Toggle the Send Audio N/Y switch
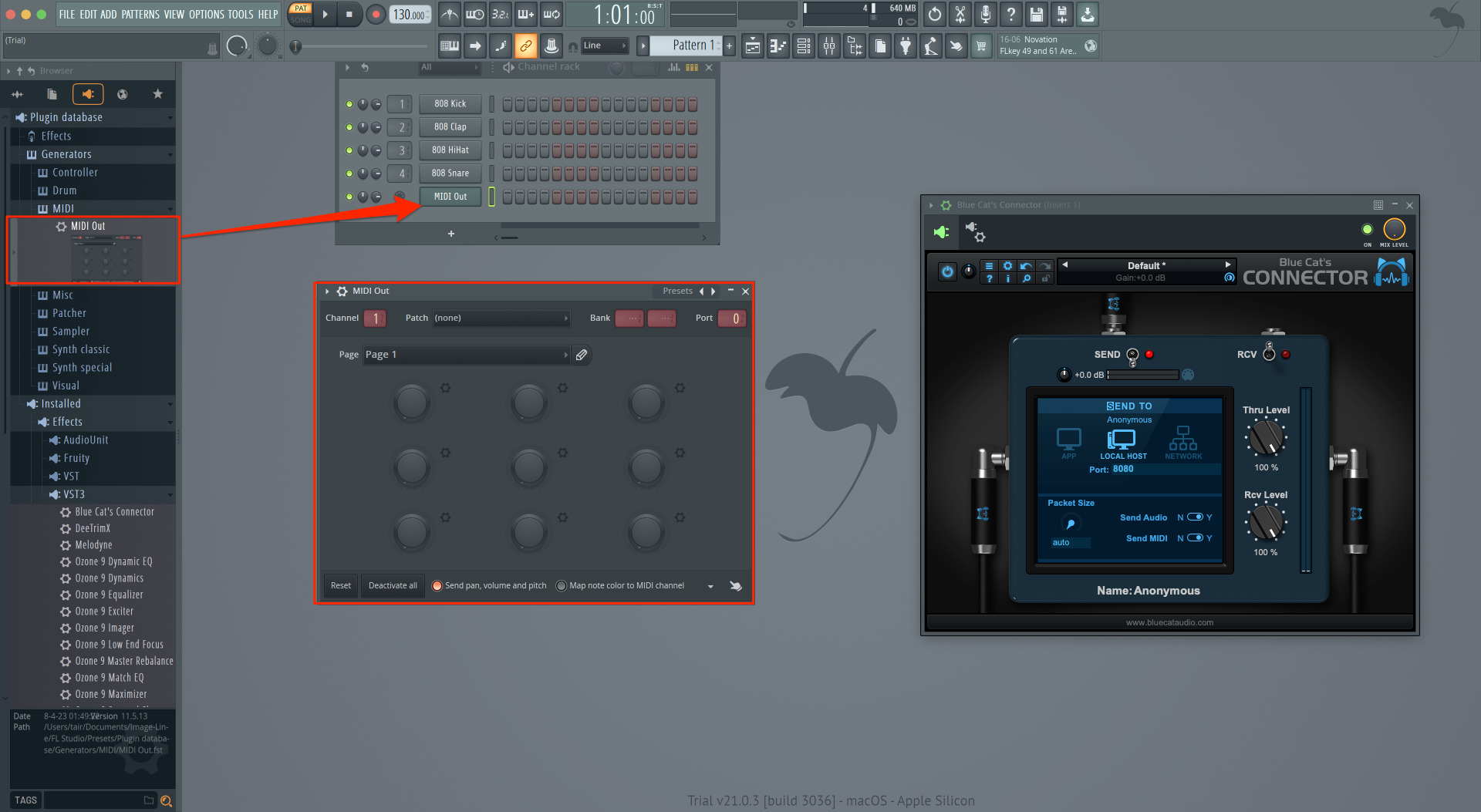This screenshot has height=812, width=1481. (1195, 517)
